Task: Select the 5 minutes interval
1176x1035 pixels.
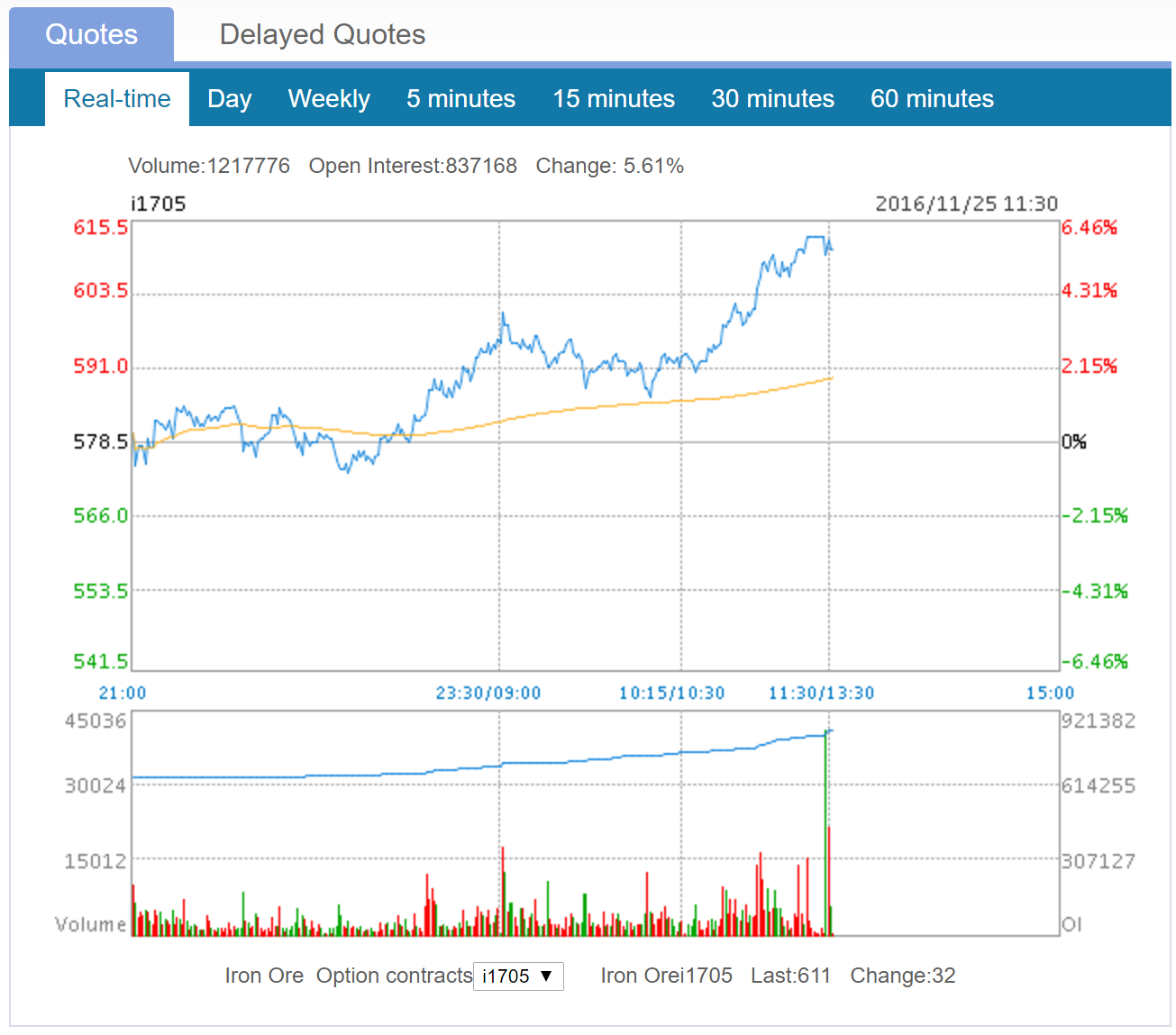Action: pos(460,99)
